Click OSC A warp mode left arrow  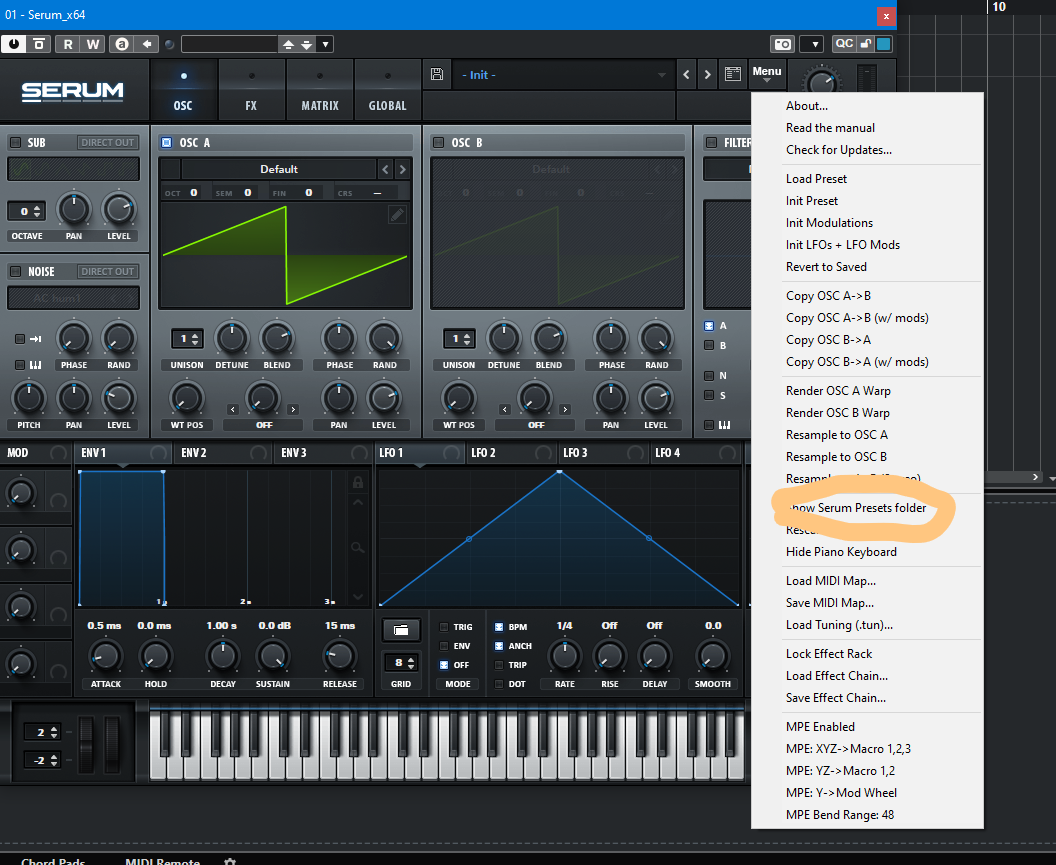tap(232, 410)
